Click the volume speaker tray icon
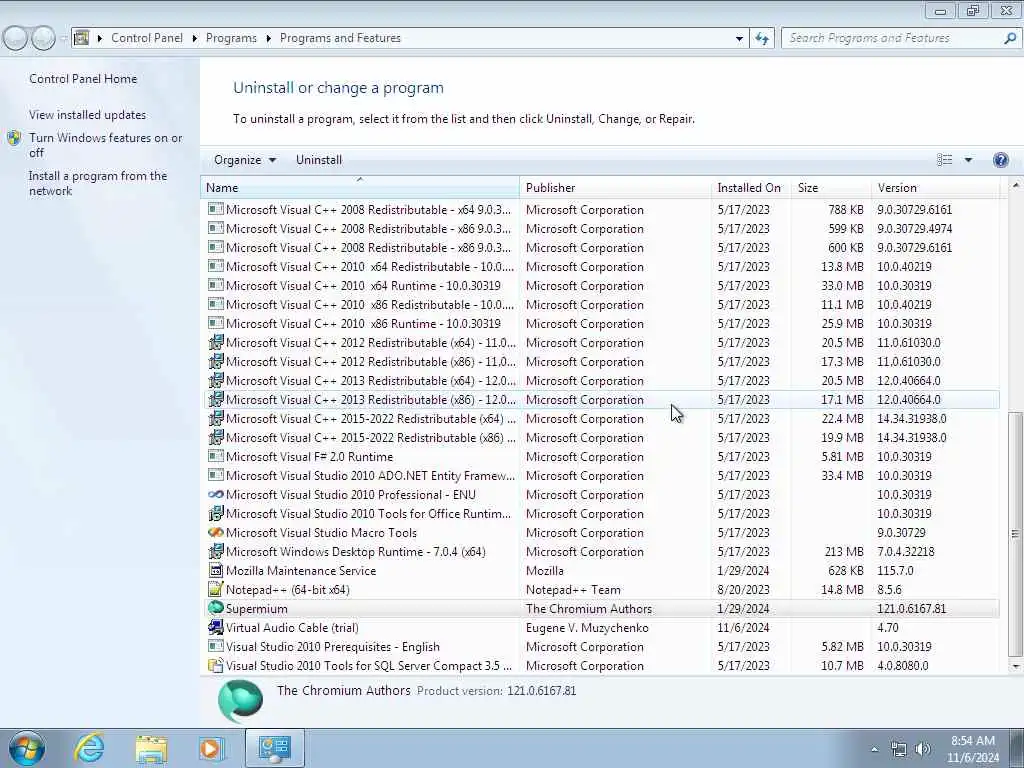 [923, 749]
